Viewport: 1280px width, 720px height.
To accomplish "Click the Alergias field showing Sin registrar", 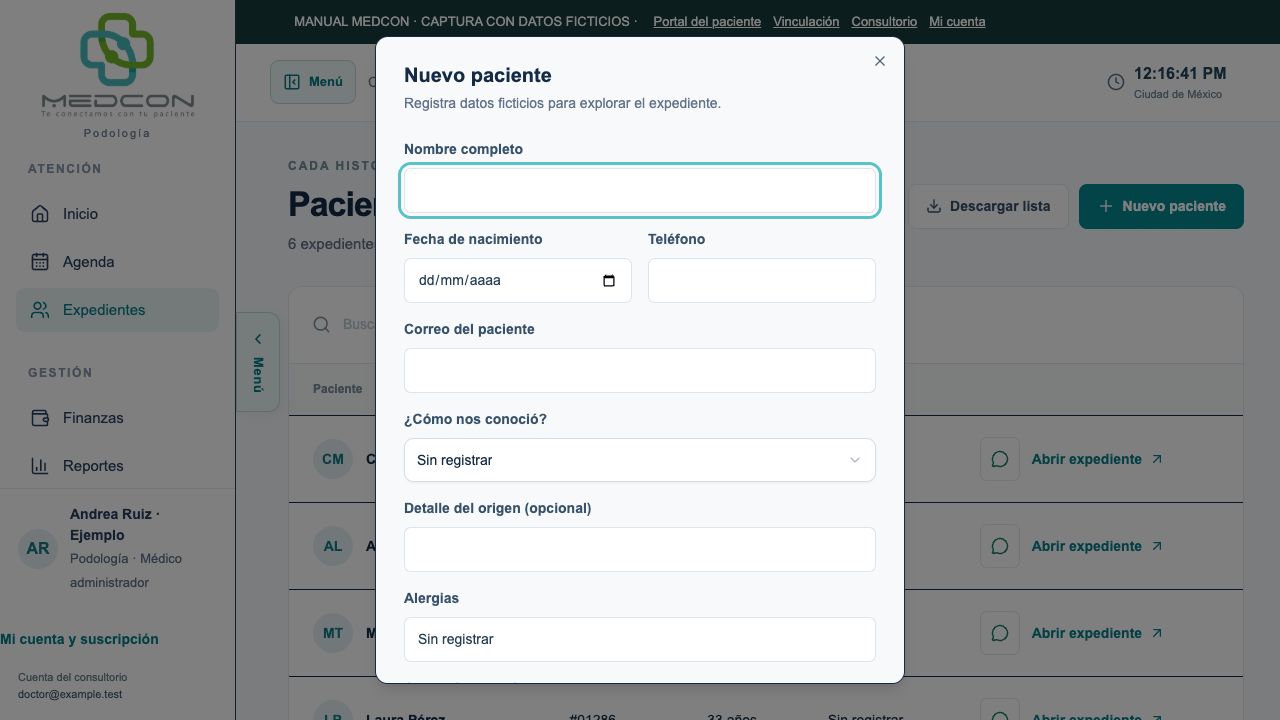I will (640, 639).
